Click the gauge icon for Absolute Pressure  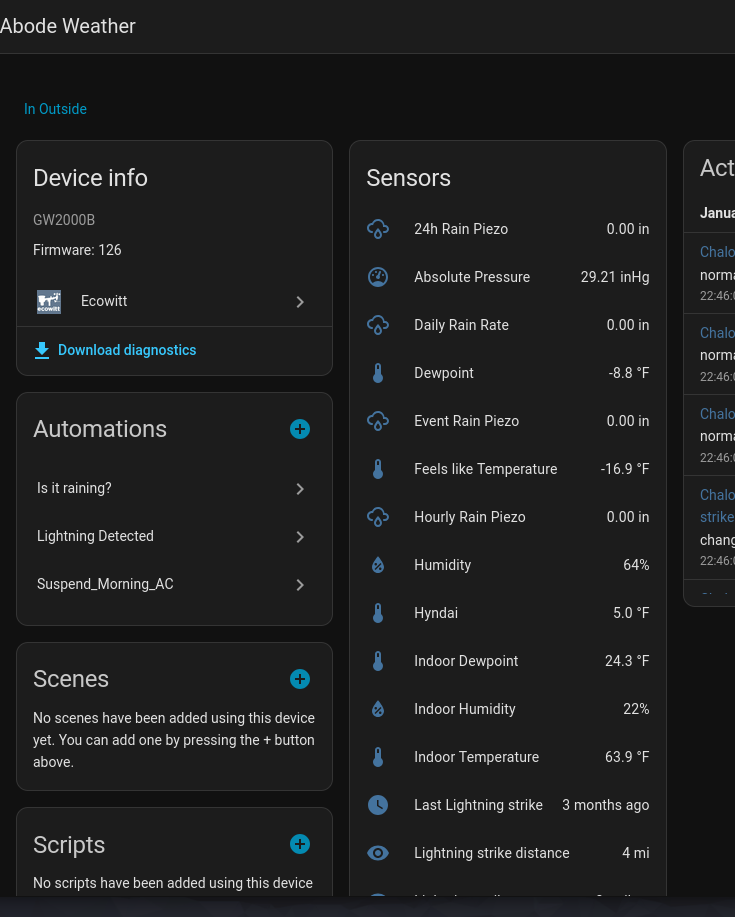(378, 277)
